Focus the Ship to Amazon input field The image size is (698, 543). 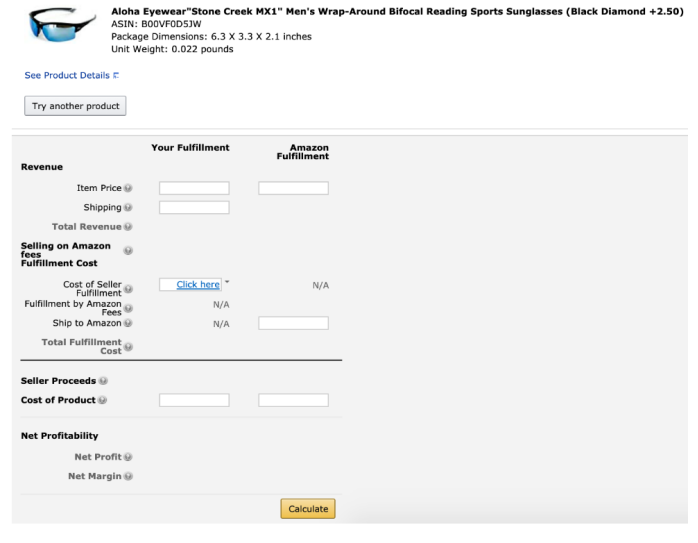tap(293, 323)
